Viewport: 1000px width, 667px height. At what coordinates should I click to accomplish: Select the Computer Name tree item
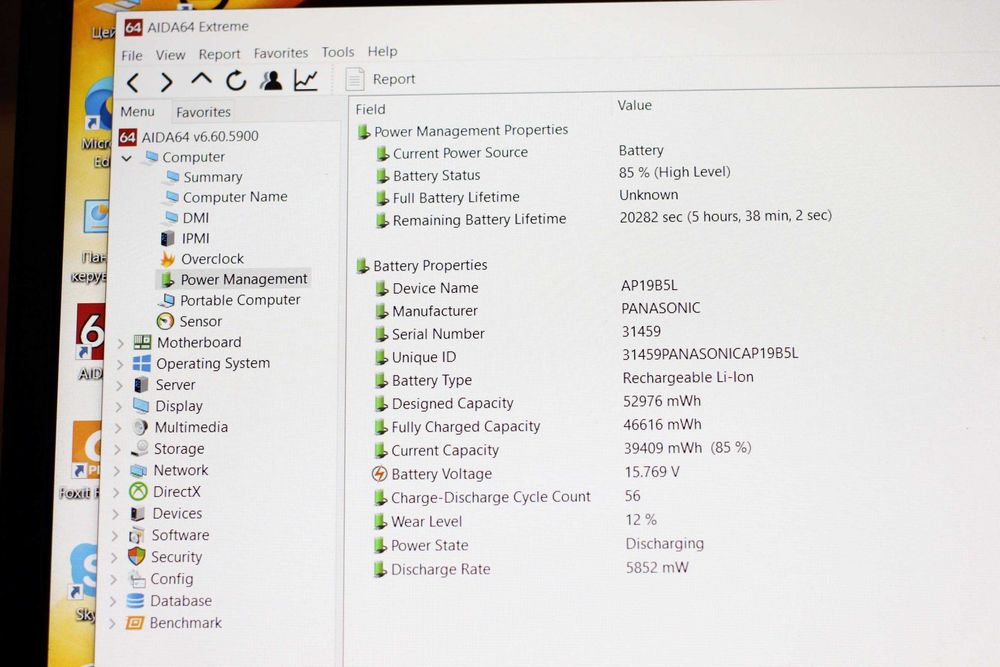pyautogui.click(x=226, y=197)
